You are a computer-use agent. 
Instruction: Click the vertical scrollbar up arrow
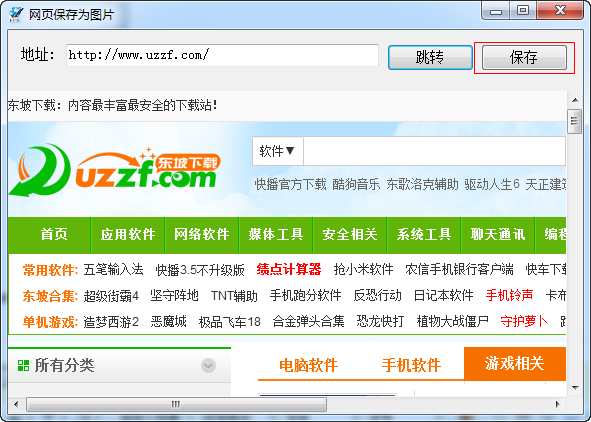pyautogui.click(x=575, y=100)
